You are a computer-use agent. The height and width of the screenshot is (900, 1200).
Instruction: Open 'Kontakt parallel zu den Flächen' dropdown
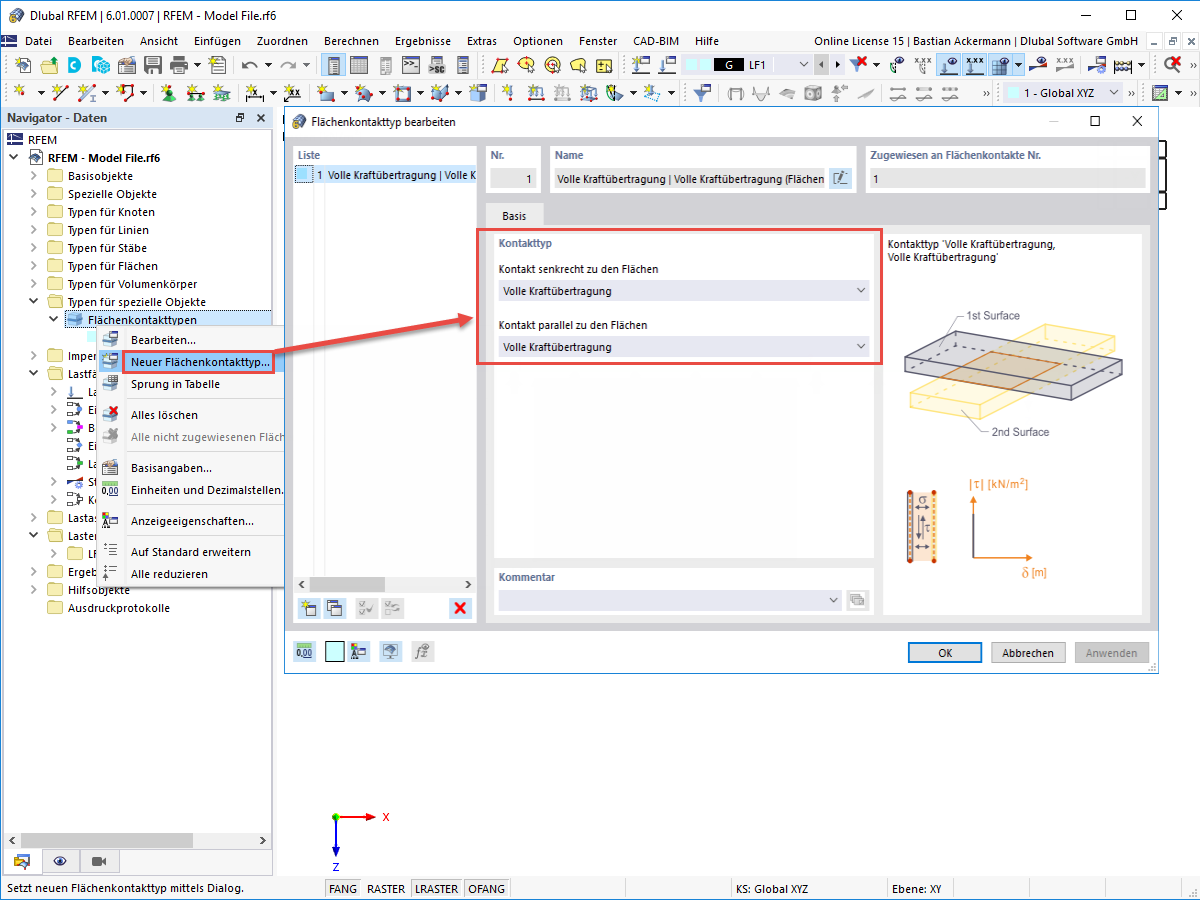[684, 347]
